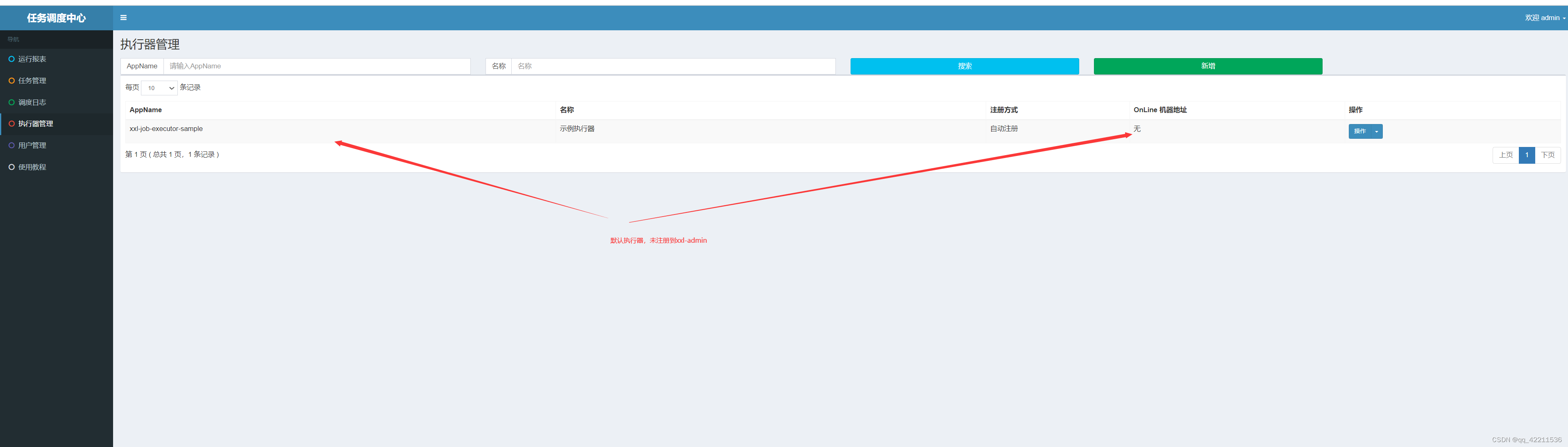Select page 1 in pagination
The height and width of the screenshot is (447, 1568).
tap(1527, 155)
